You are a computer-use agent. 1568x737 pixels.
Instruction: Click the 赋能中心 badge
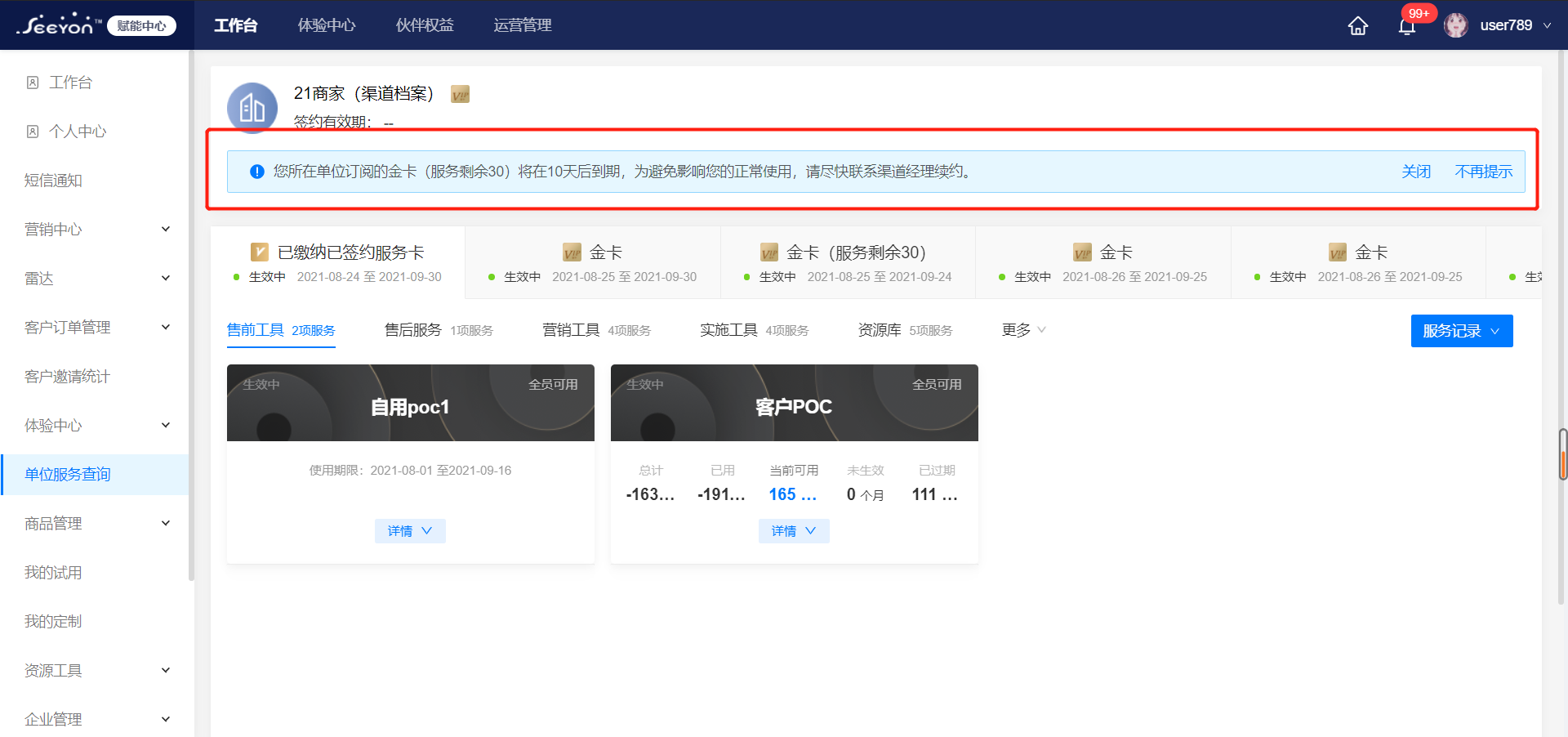tap(141, 26)
